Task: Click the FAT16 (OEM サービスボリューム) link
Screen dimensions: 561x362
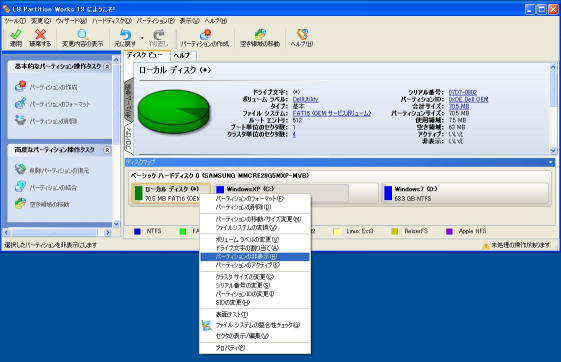Action: pyautogui.click(x=332, y=113)
